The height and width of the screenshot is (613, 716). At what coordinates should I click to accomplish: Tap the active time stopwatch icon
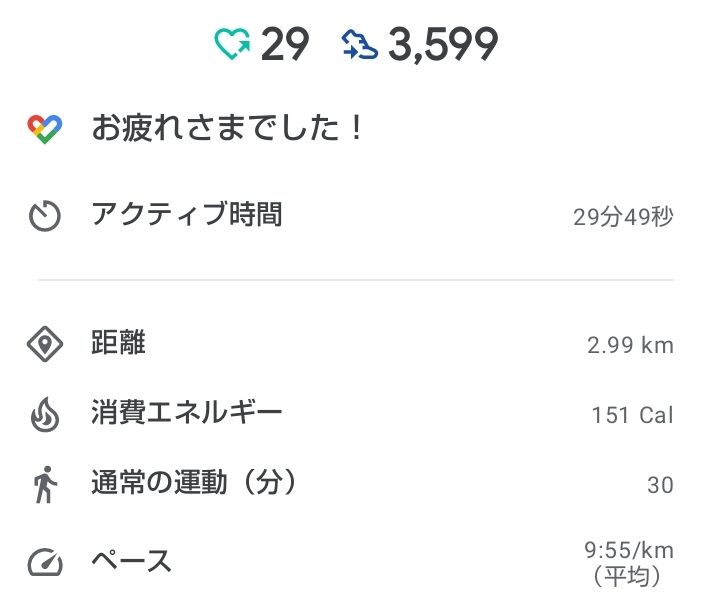(x=45, y=216)
